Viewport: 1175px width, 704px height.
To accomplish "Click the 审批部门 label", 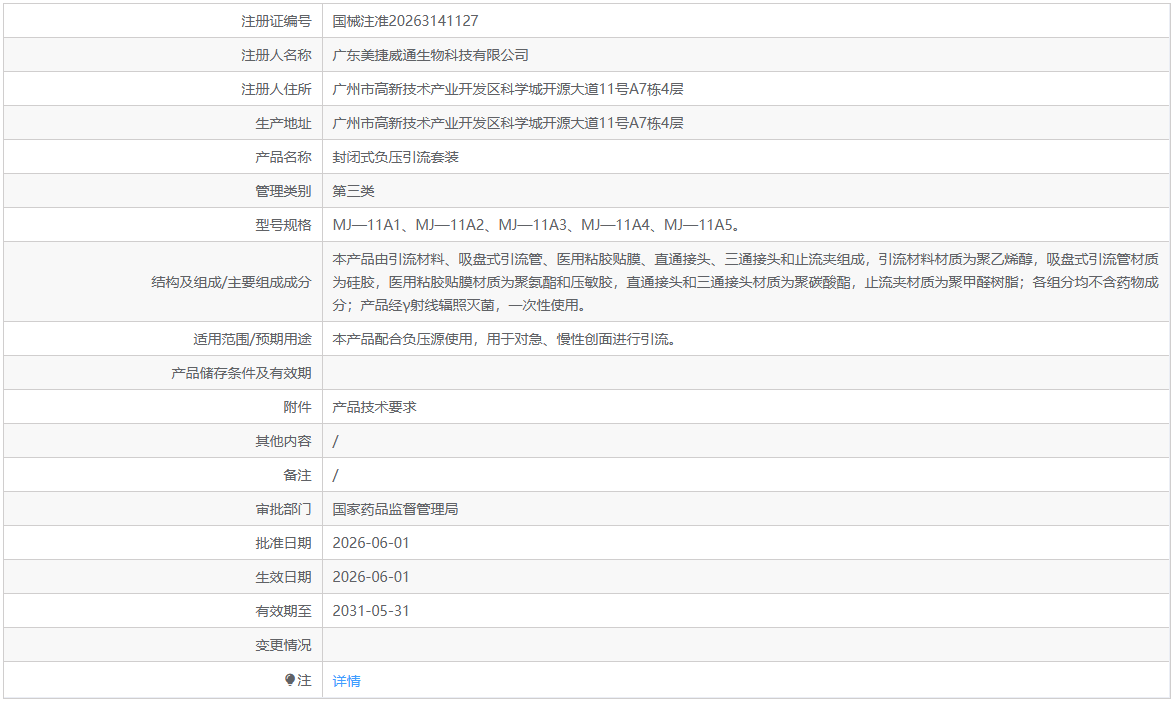I will (x=283, y=509).
